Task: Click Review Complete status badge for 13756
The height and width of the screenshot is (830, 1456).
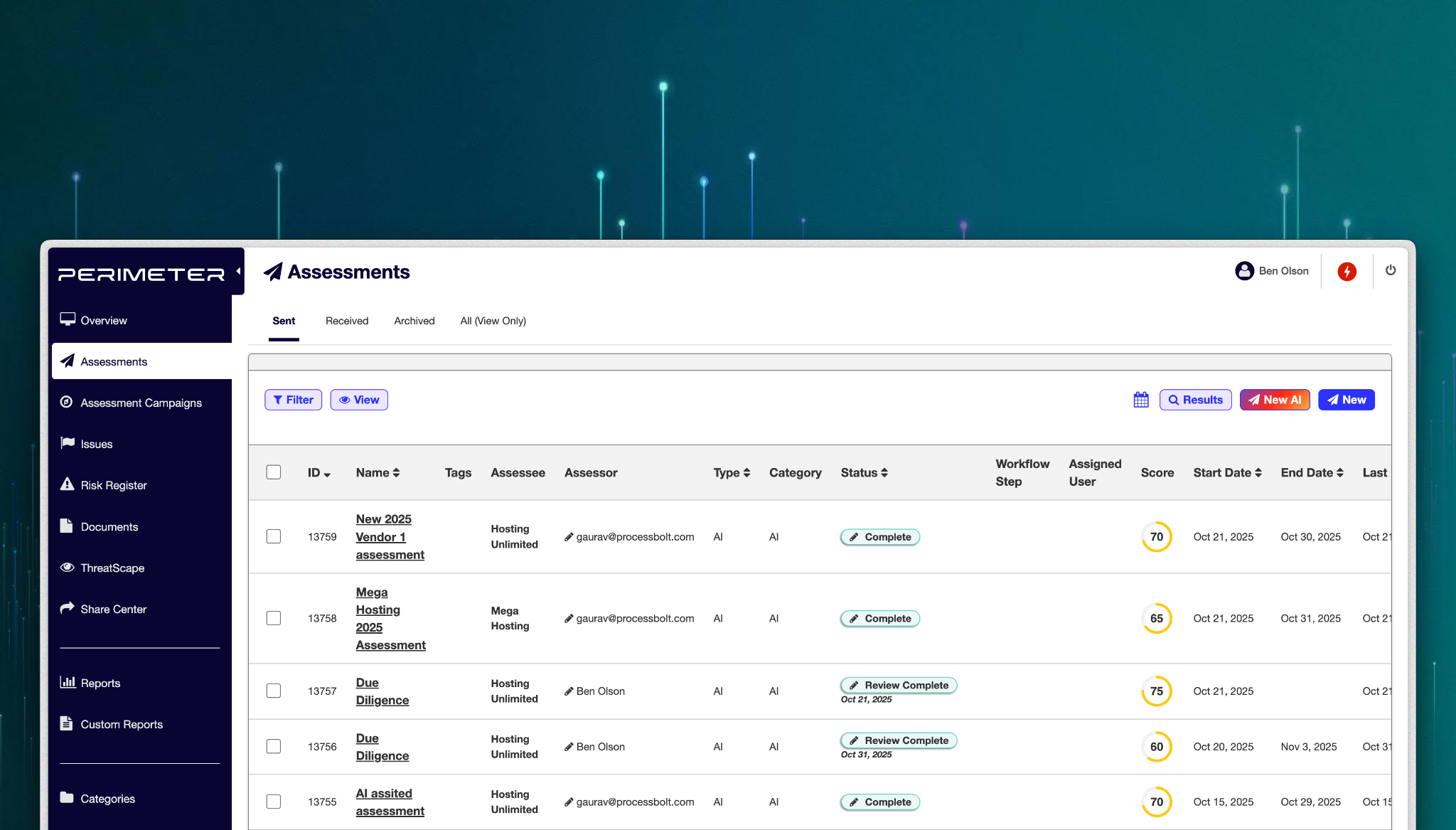Action: [x=899, y=740]
